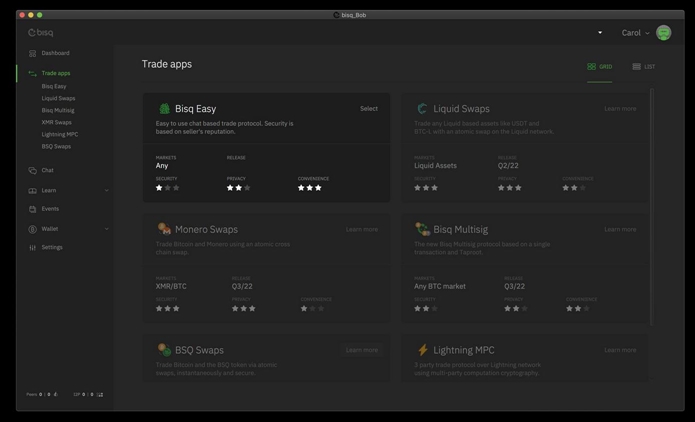Click the 'Liquid Assets' markets value

tap(435, 165)
